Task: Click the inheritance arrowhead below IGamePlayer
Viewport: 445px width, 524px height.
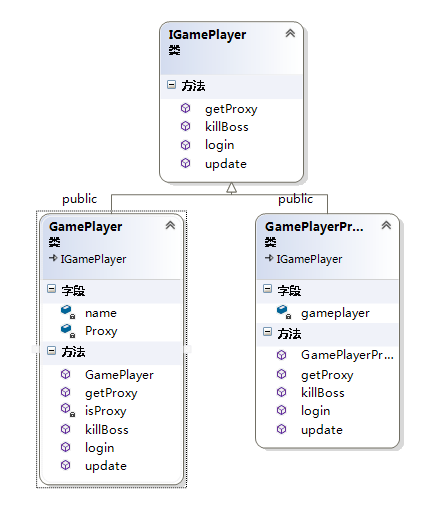Action: point(232,188)
